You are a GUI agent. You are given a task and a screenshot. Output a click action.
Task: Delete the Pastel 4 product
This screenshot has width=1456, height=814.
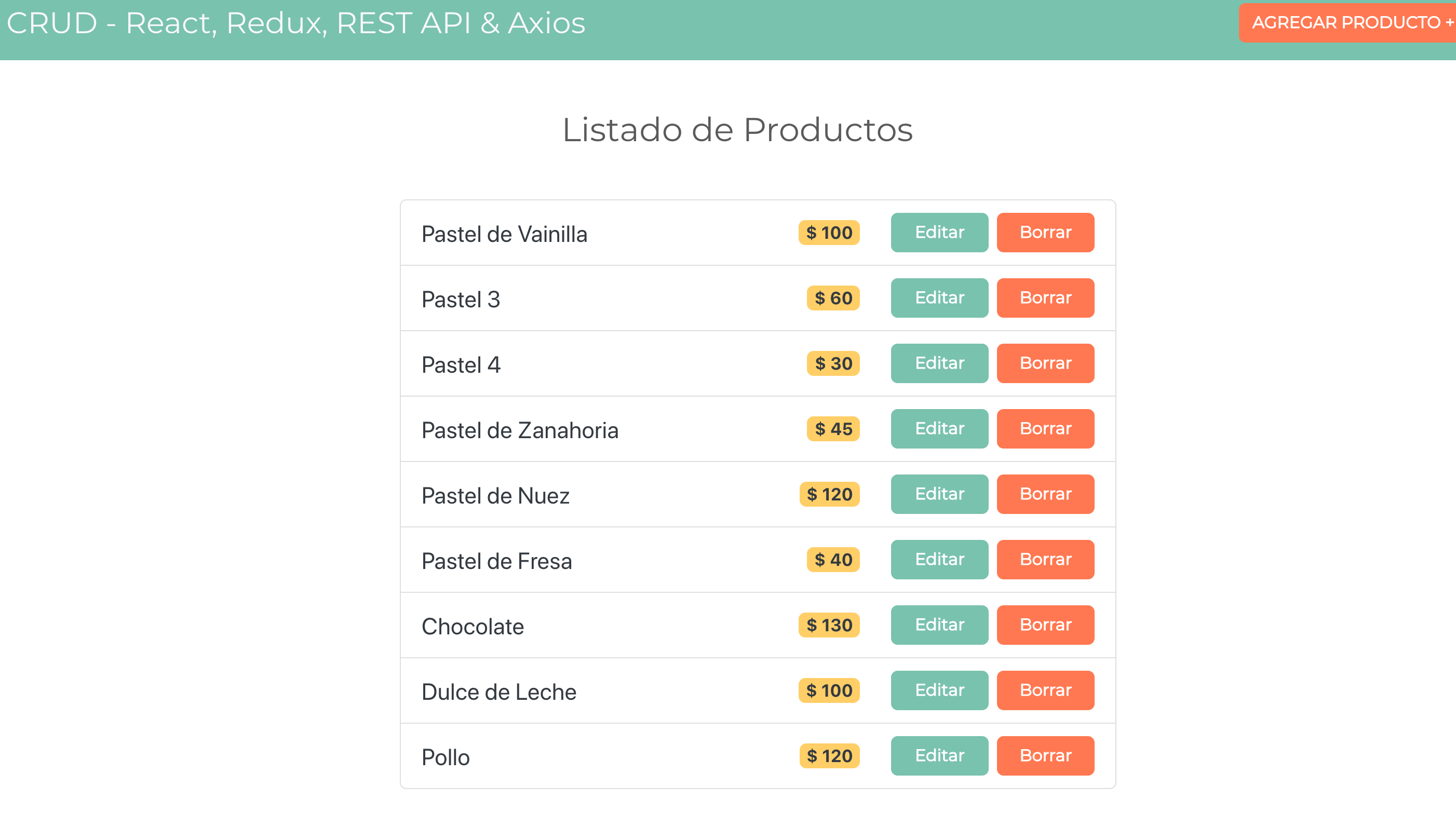1045,363
